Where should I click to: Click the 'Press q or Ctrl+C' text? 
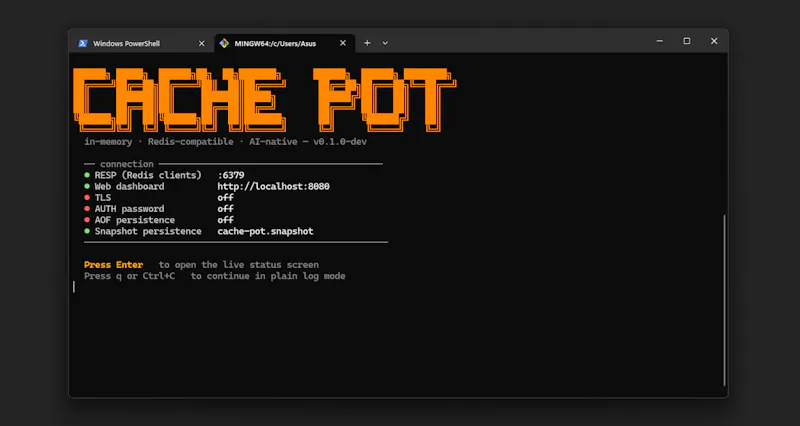point(130,276)
